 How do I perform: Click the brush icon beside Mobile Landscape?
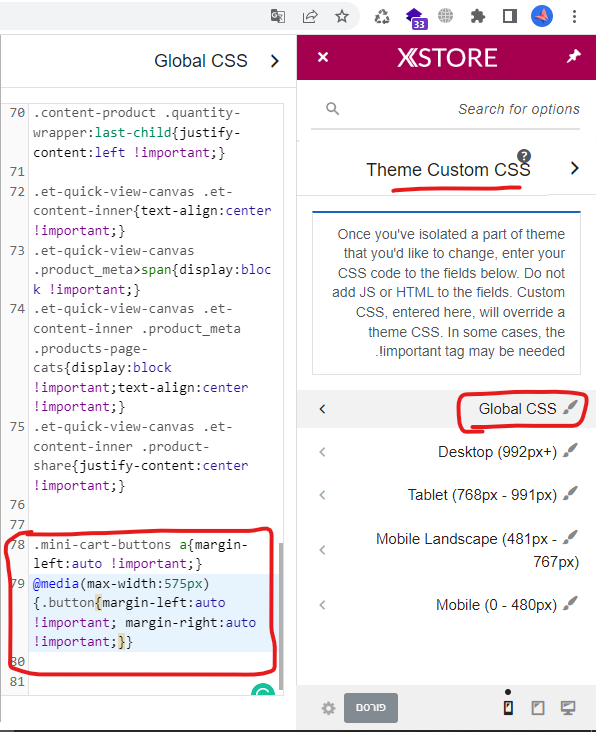(x=570, y=537)
